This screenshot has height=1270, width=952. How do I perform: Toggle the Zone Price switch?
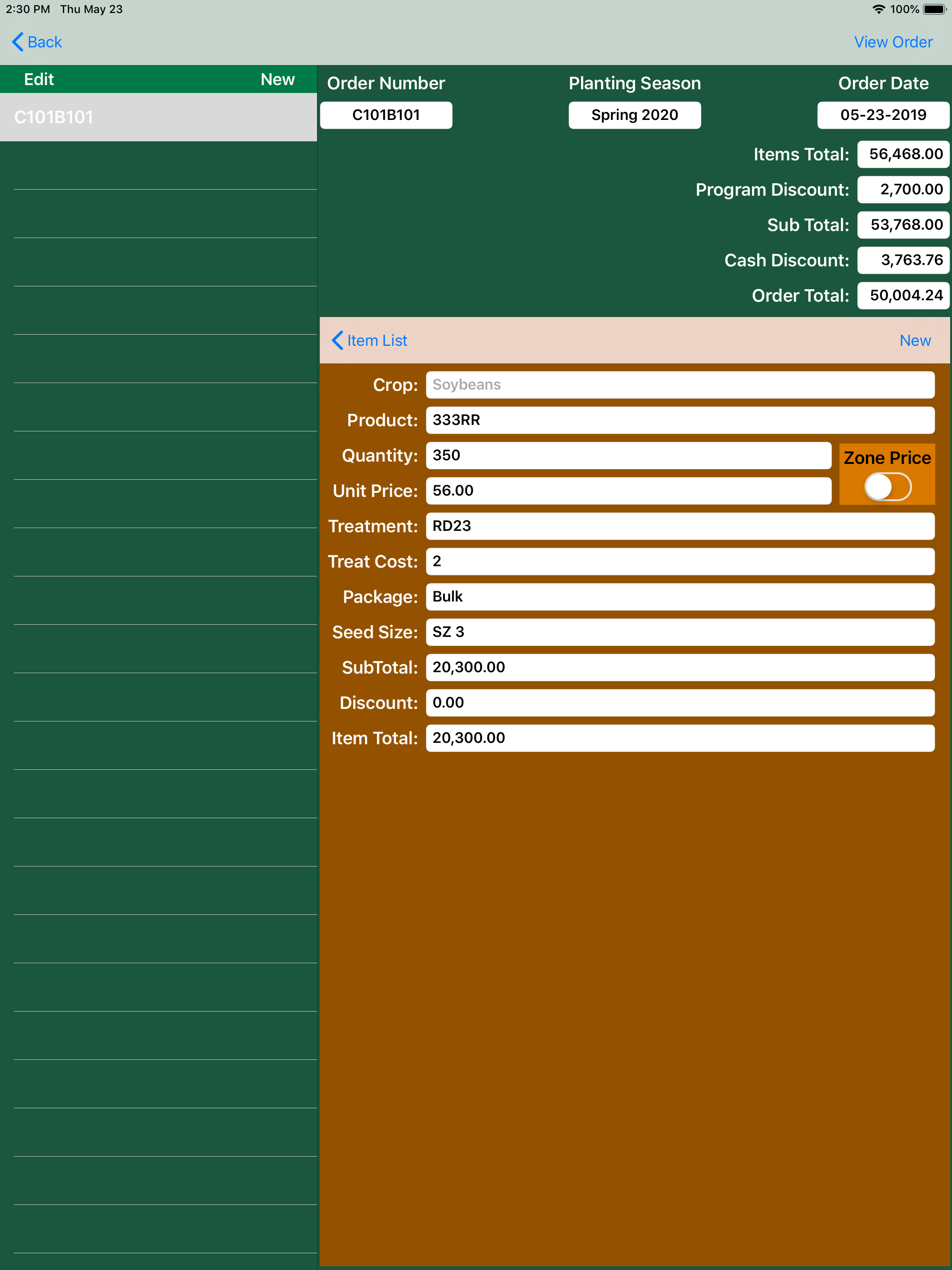(x=888, y=487)
